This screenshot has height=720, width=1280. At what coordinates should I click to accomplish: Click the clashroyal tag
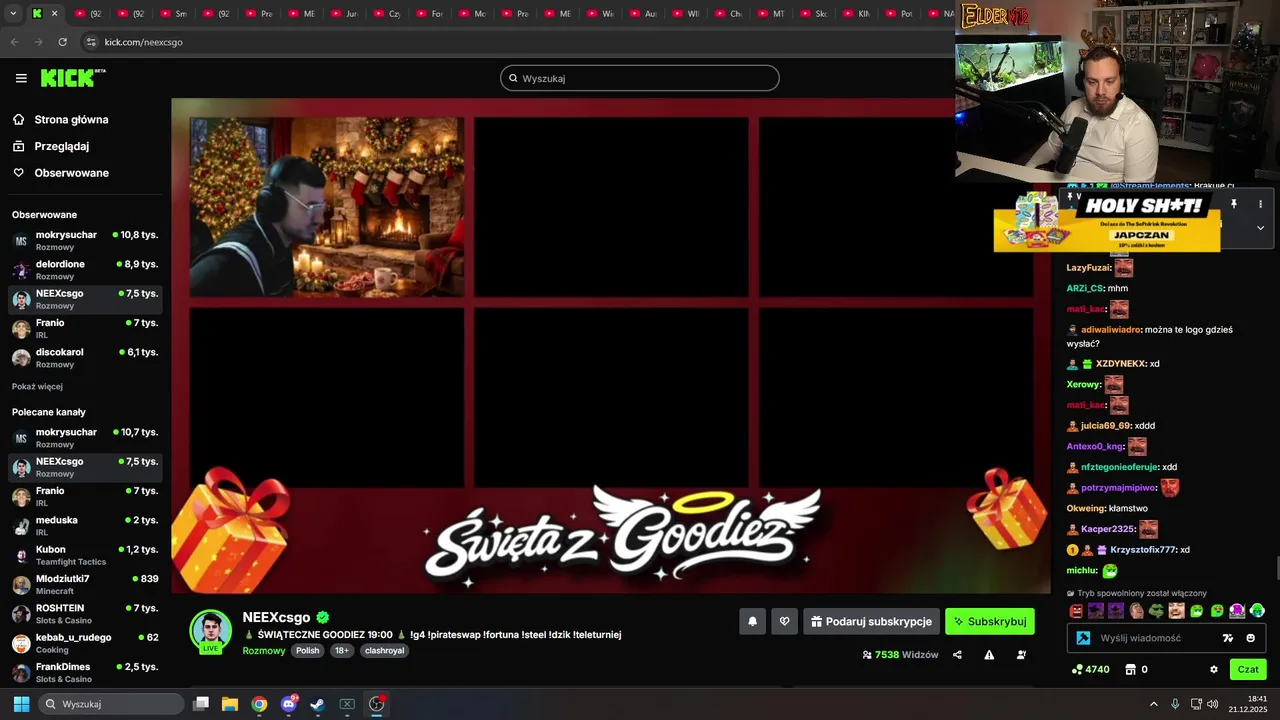pos(384,650)
